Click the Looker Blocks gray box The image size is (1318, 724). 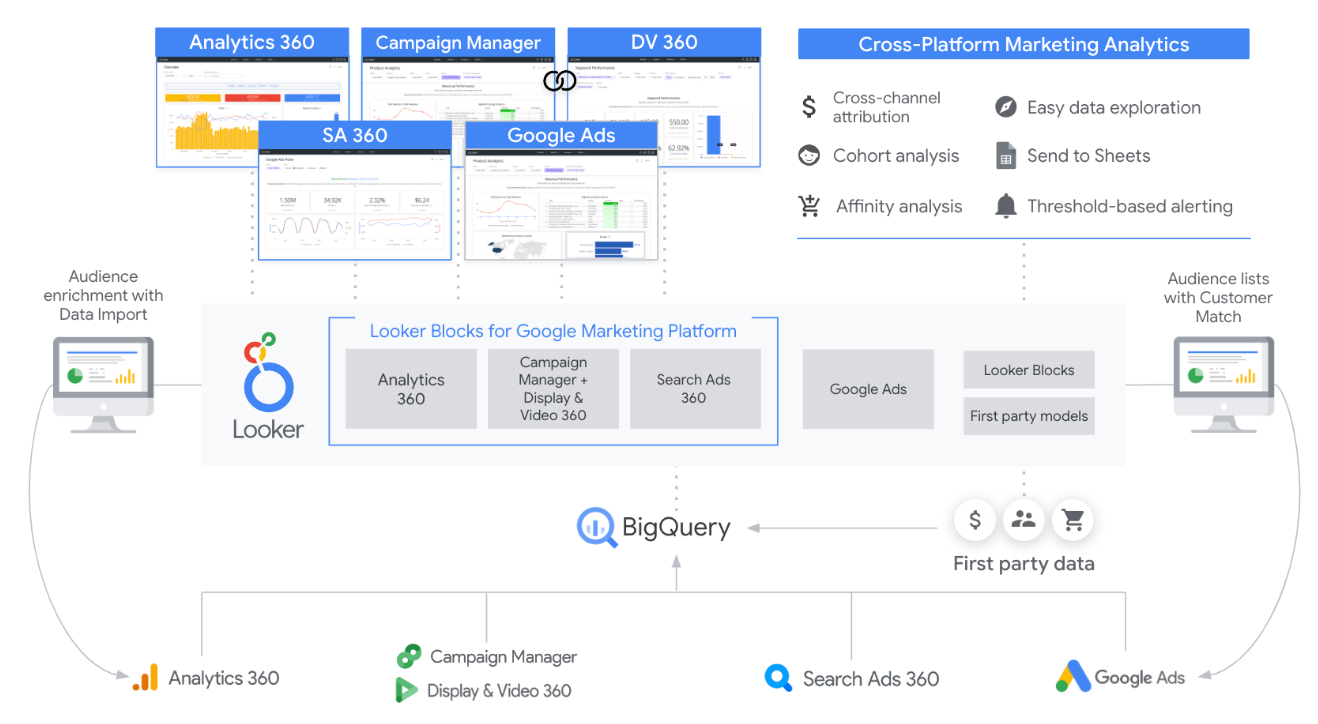(x=1029, y=370)
